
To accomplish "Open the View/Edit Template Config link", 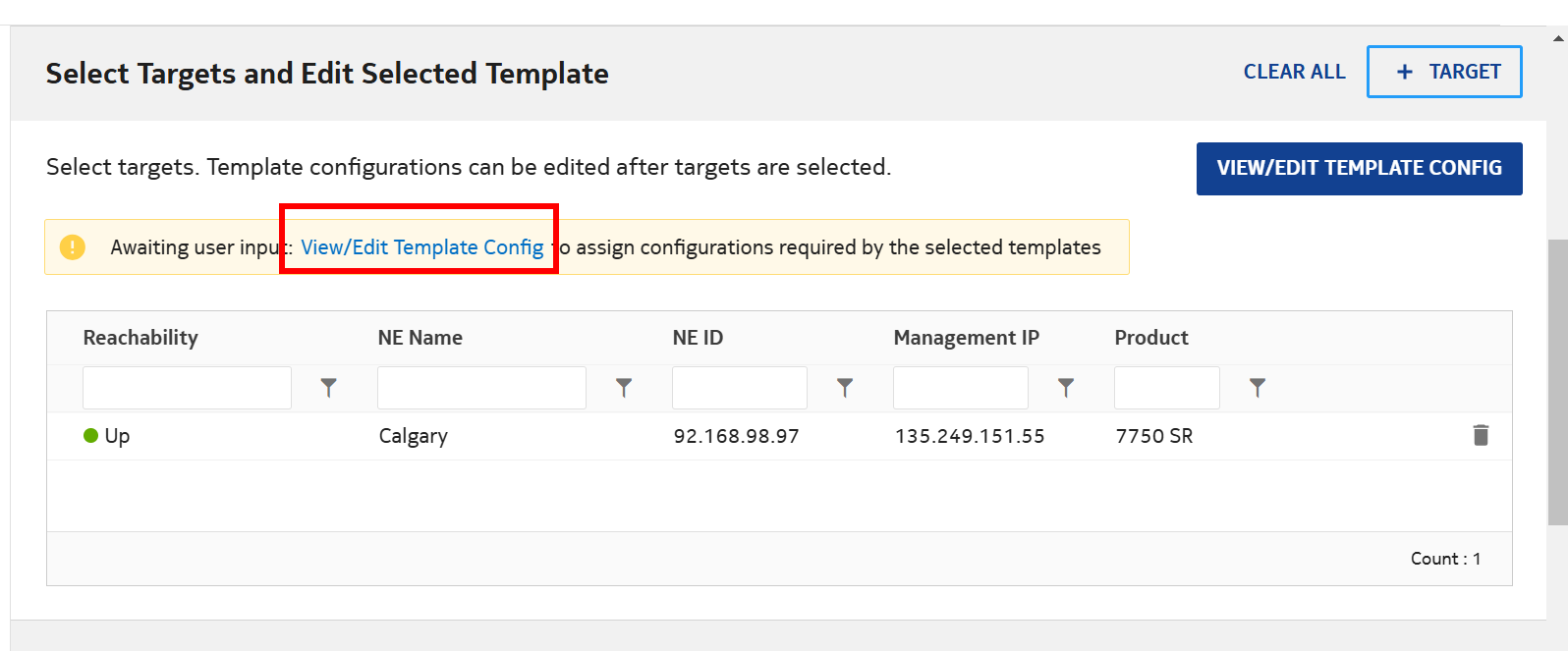I will 421,247.
